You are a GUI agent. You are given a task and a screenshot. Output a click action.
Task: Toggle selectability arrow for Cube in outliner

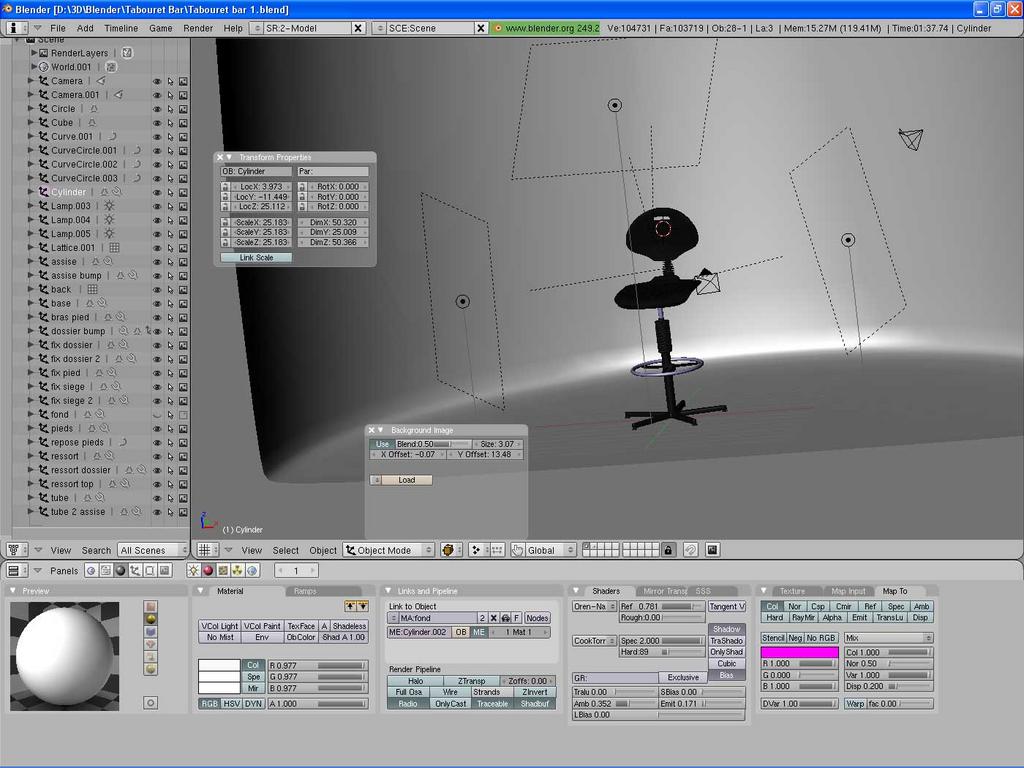coord(170,123)
